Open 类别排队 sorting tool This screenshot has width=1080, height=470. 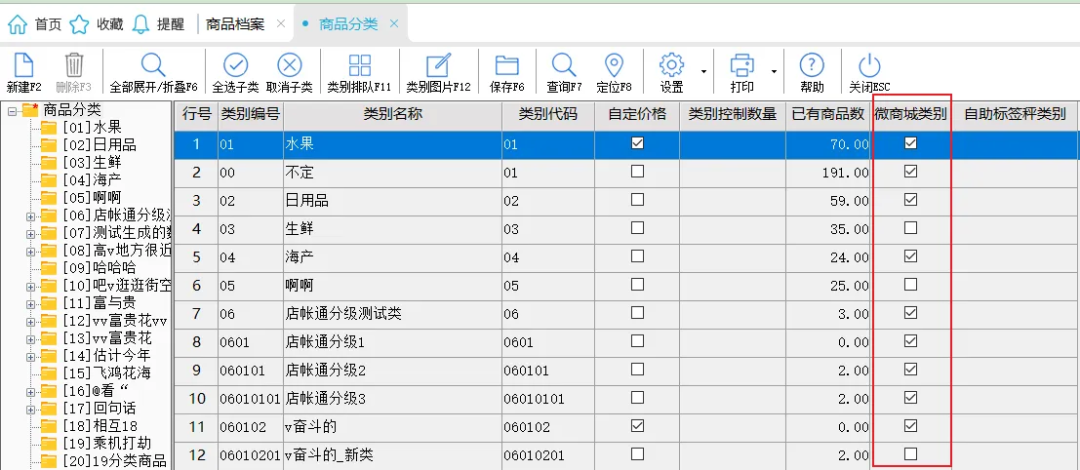pyautogui.click(x=359, y=66)
